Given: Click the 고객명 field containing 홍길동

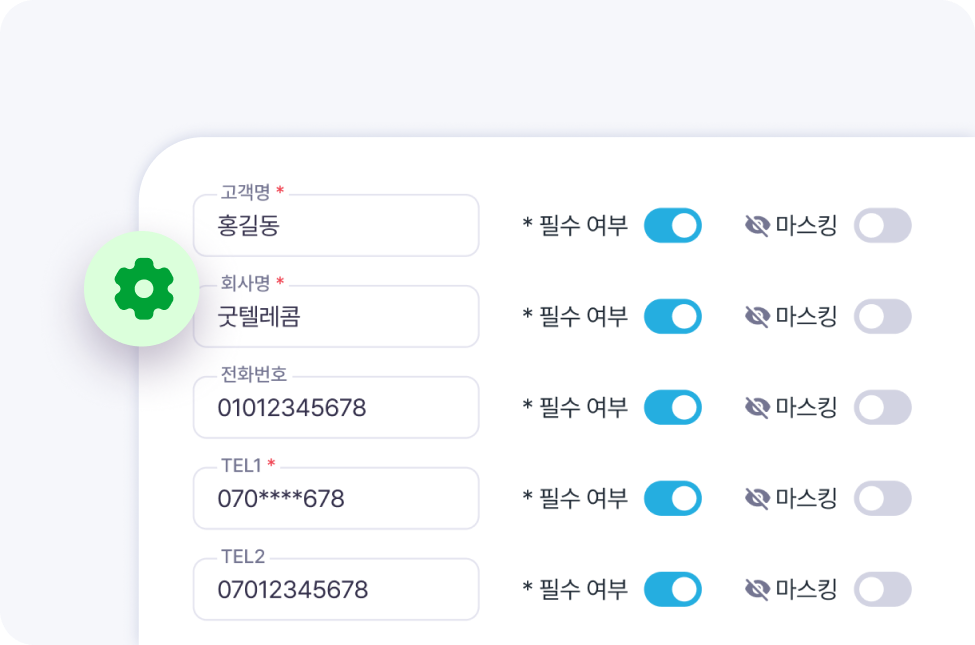Looking at the screenshot, I should click(x=335, y=226).
